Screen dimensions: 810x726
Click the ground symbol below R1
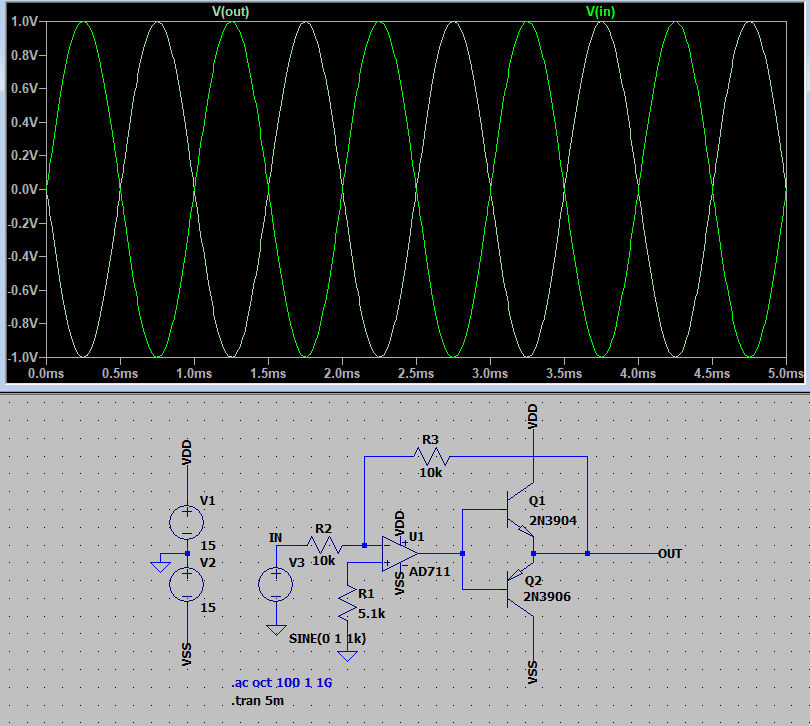[347, 656]
